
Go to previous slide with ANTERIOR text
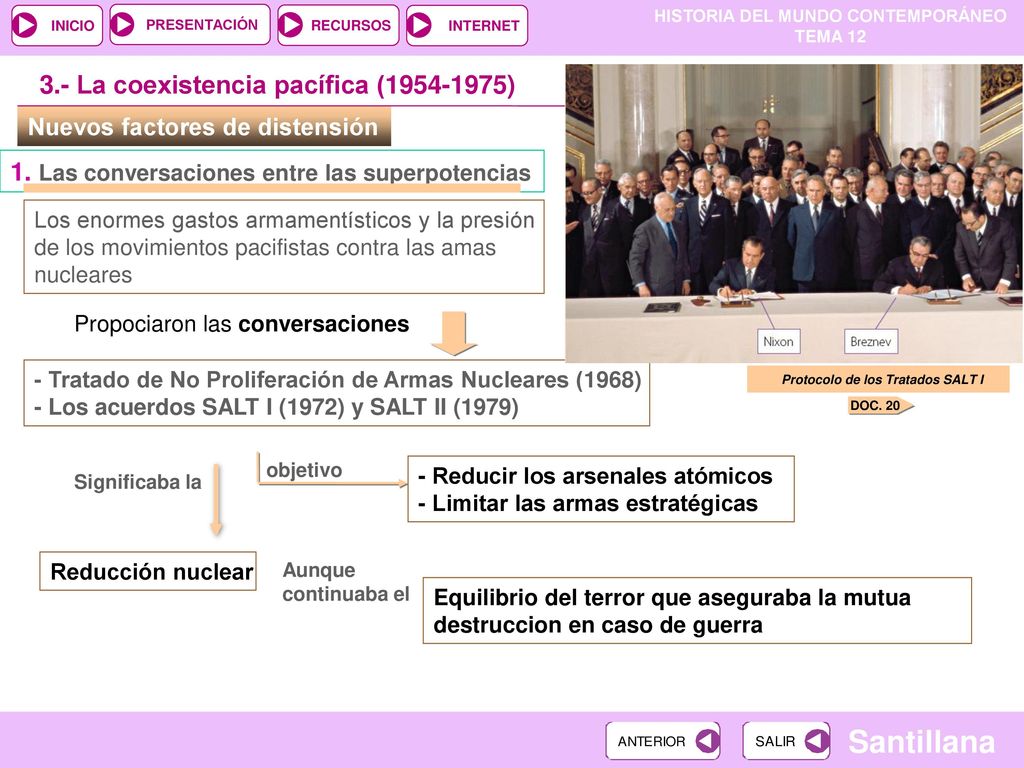point(651,741)
